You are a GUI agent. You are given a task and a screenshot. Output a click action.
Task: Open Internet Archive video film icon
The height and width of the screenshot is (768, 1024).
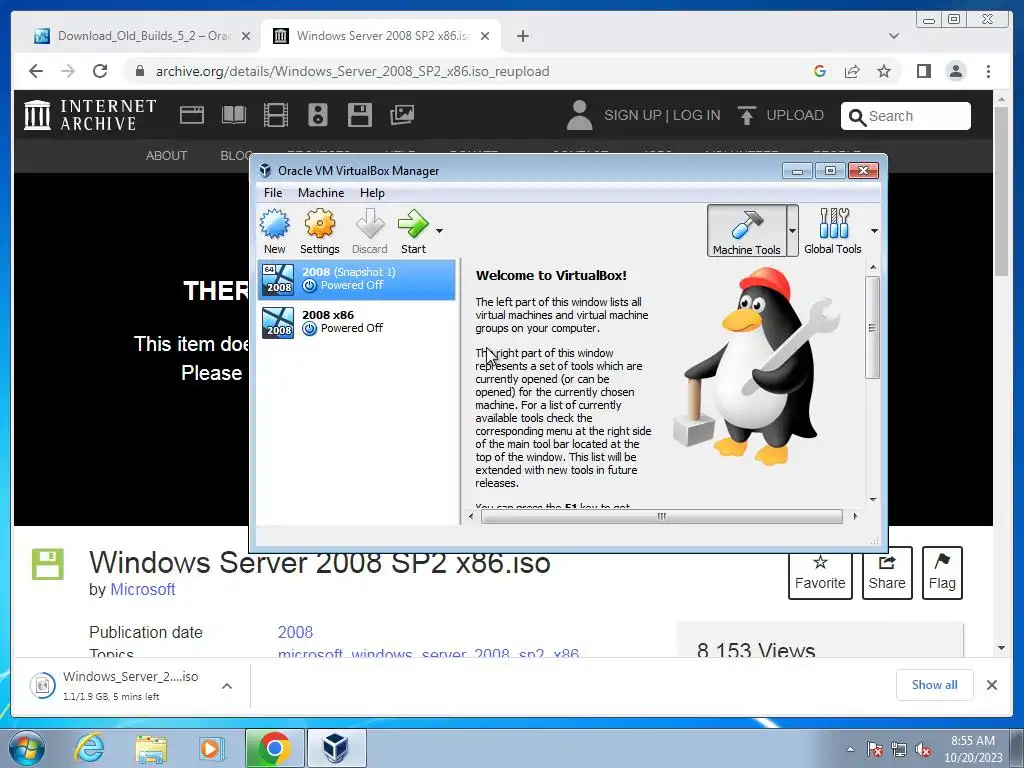click(276, 115)
